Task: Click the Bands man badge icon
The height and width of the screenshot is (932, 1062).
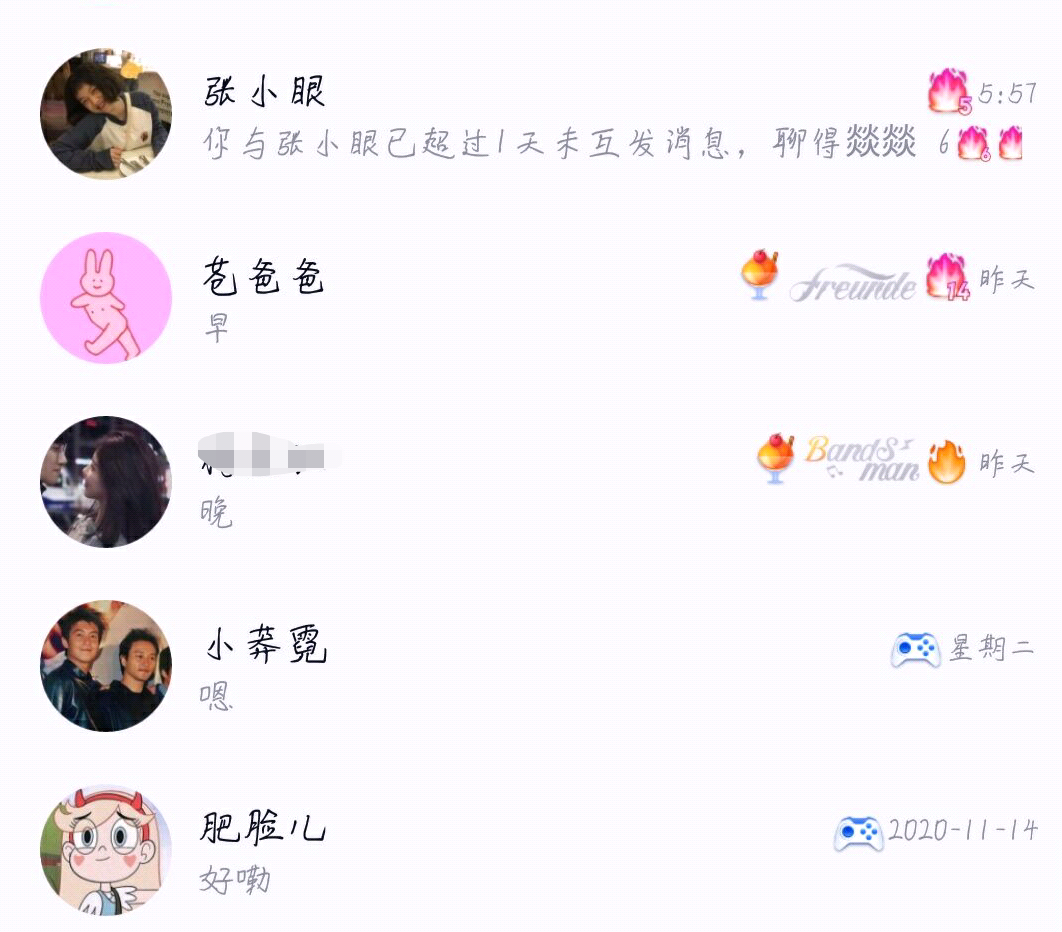Action: coord(862,459)
